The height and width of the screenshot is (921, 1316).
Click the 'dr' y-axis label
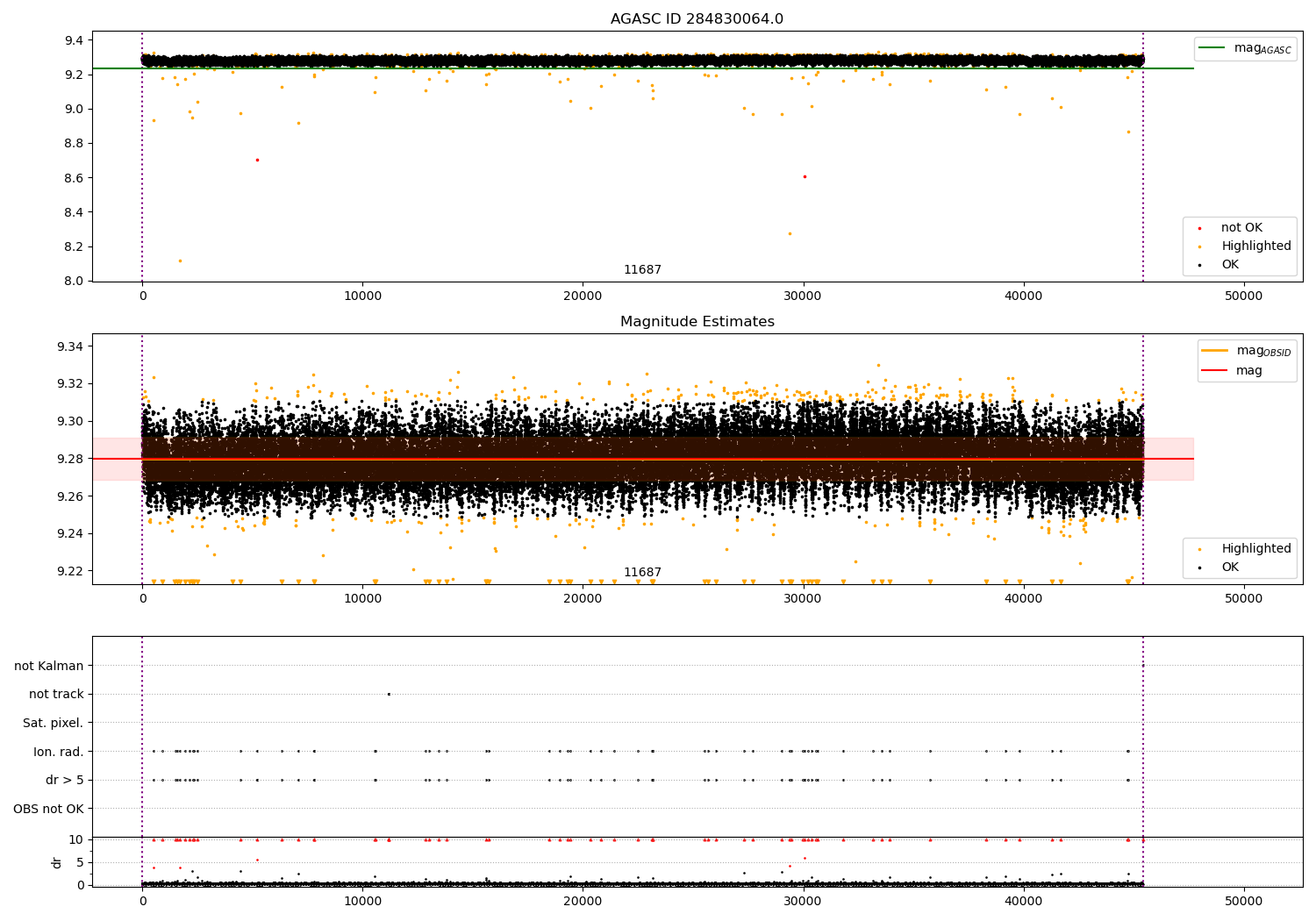tap(57, 862)
